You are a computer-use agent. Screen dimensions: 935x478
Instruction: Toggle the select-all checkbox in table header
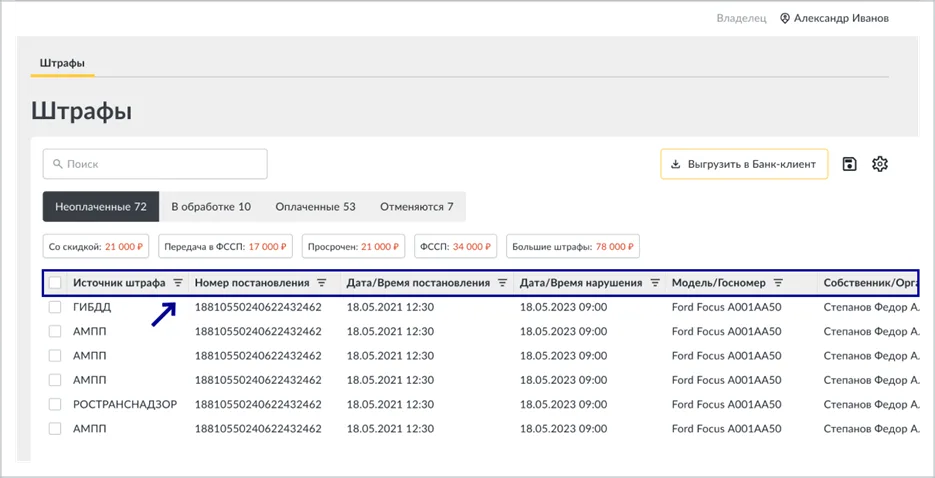coord(55,283)
